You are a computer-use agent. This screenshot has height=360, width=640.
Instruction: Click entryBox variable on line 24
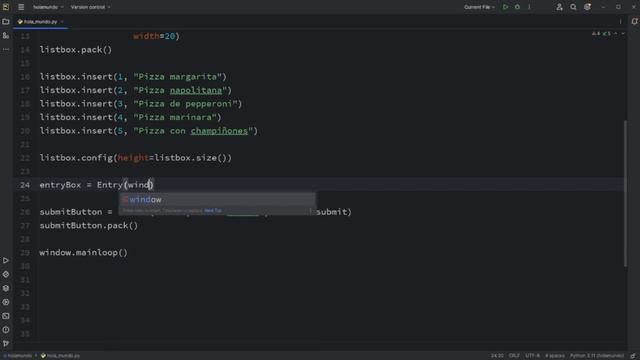[60, 185]
